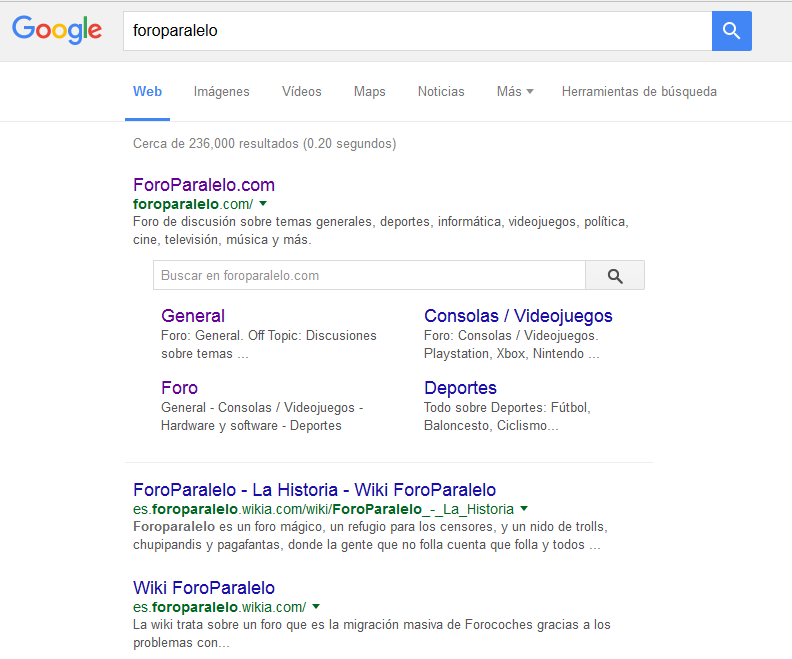Screen dimensions: 792x659
Task: Expand the Más dropdown menu
Action: coord(515,92)
